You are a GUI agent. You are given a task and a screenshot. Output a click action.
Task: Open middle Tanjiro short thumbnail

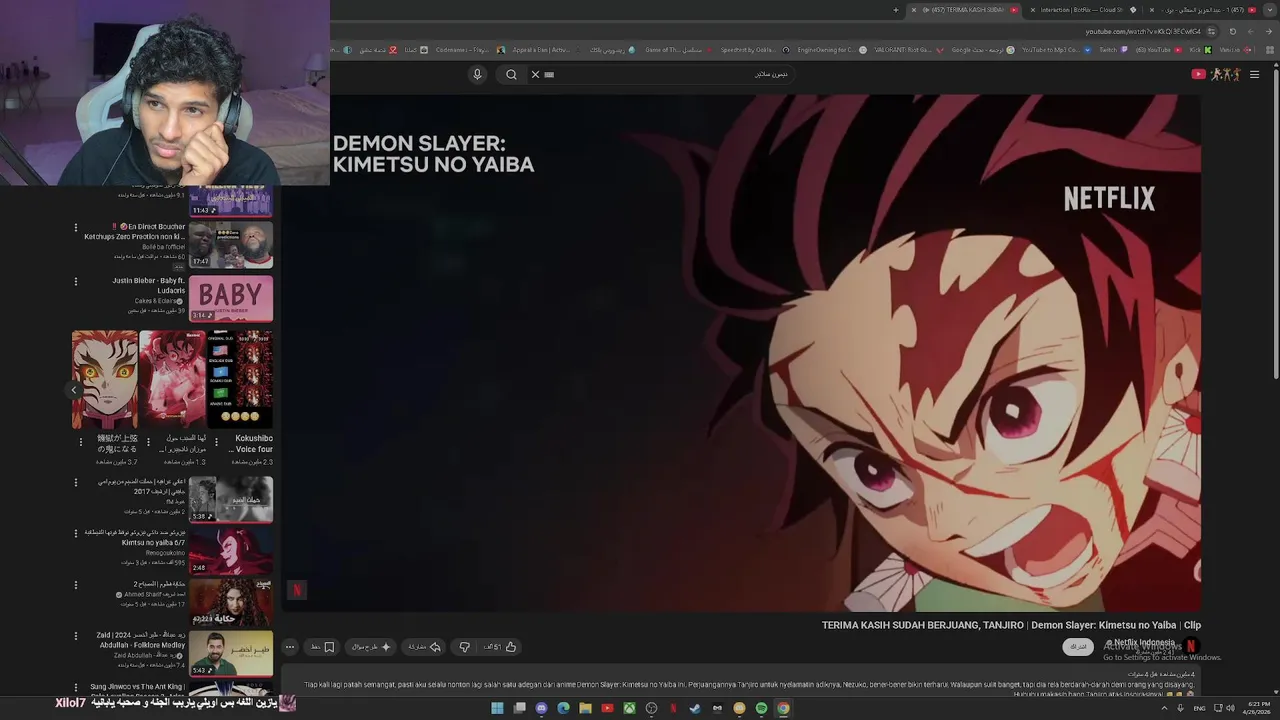pos(172,379)
